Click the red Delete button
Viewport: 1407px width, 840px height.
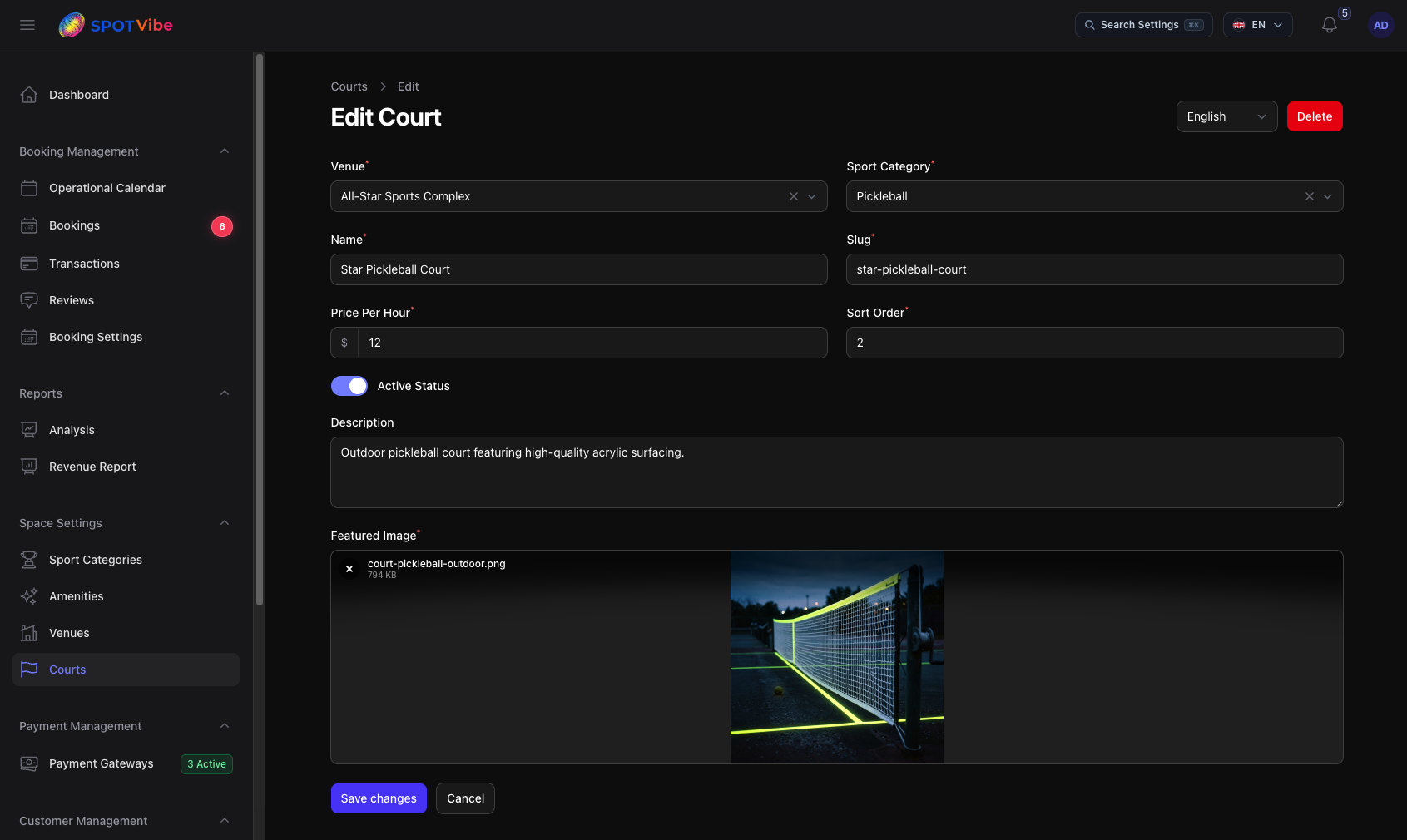point(1315,116)
